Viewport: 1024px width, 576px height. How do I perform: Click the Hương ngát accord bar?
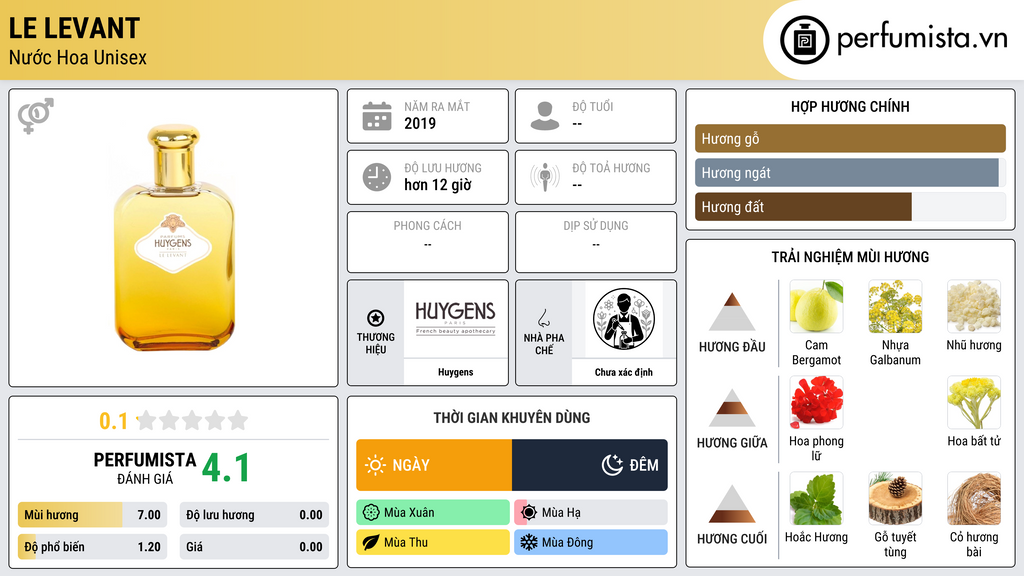(x=850, y=172)
